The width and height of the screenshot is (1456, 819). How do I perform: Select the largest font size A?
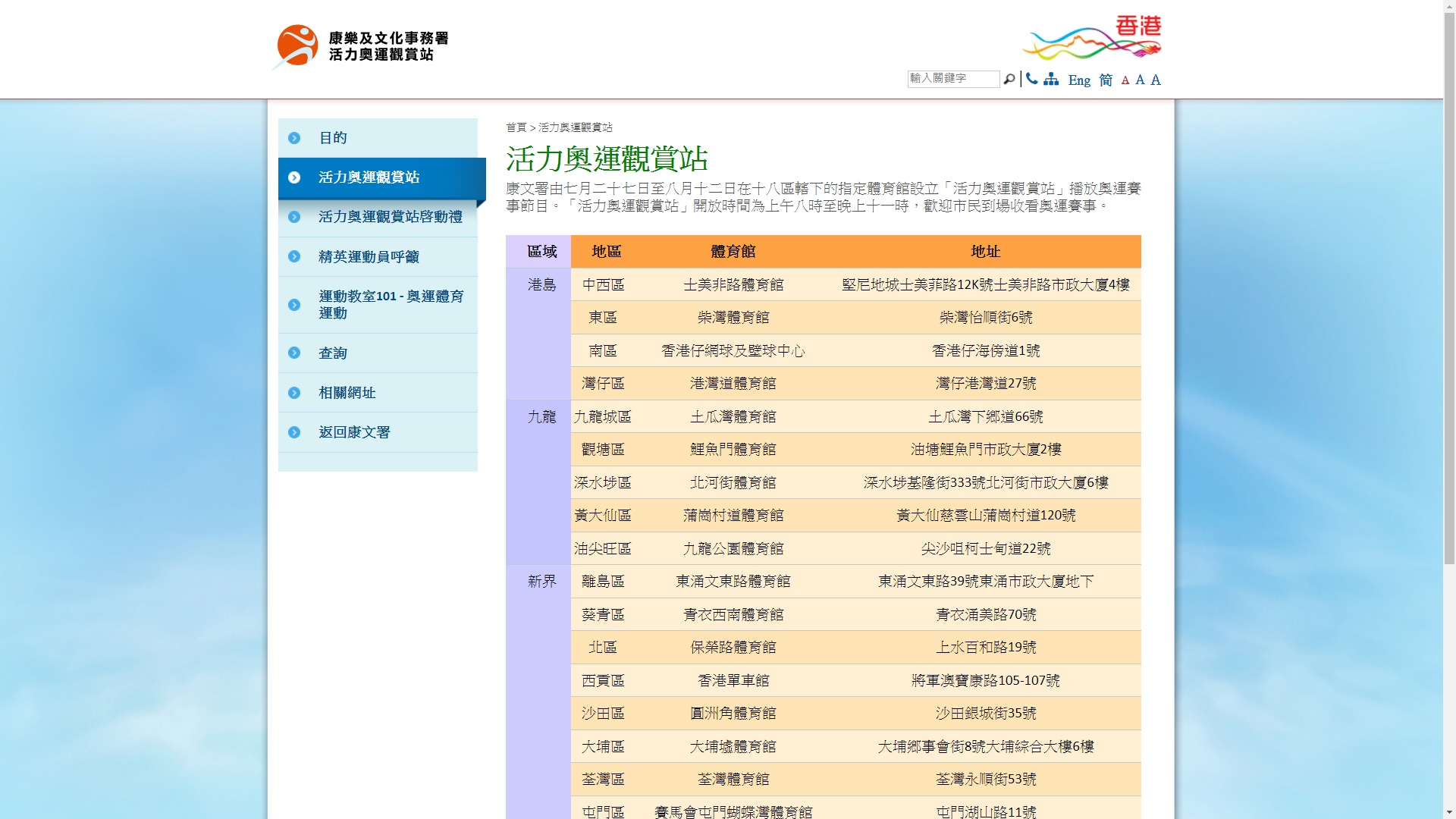point(1156,80)
